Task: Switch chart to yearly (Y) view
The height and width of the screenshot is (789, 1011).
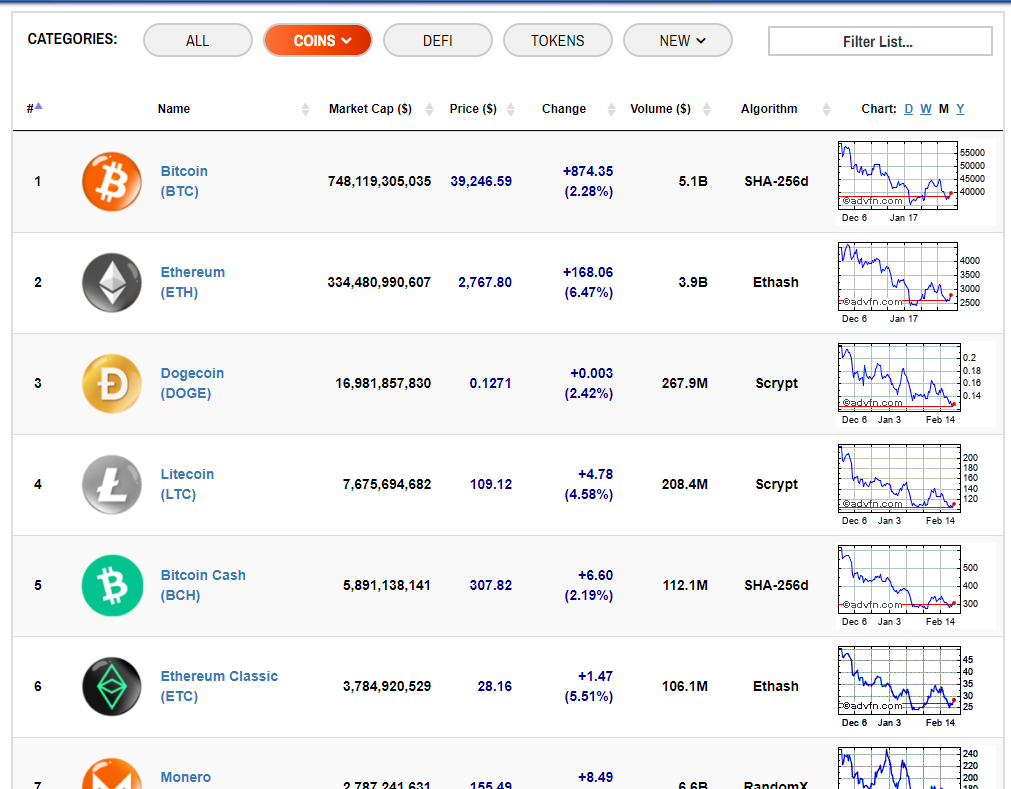Action: click(960, 109)
